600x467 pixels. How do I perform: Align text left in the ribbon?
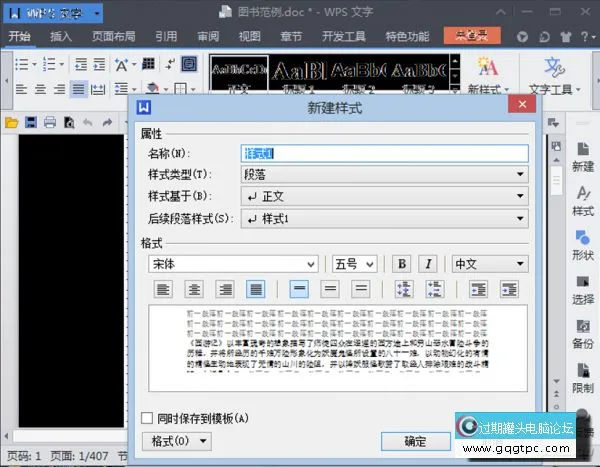click(21, 89)
